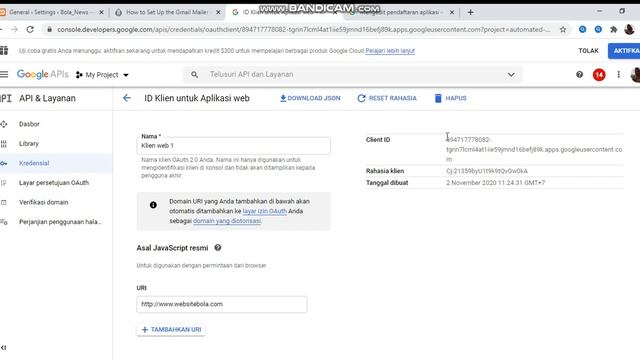Click the Google APIs logo

(x=42, y=74)
